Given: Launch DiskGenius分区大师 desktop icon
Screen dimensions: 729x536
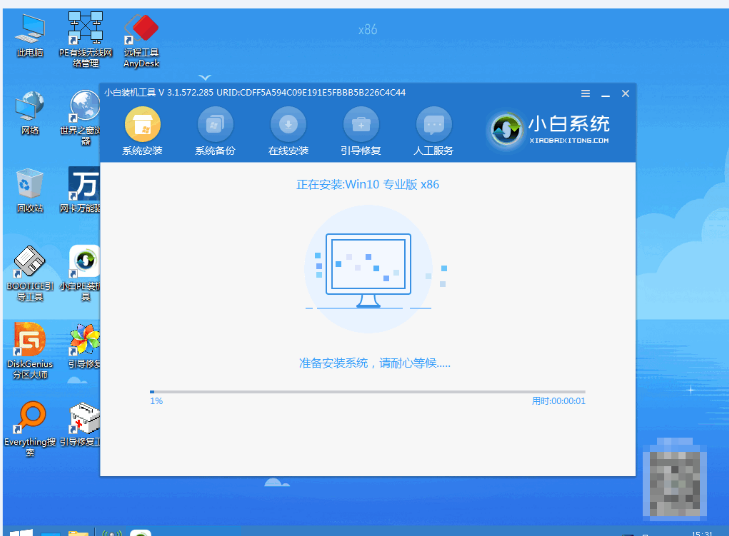Looking at the screenshot, I should [x=30, y=351].
